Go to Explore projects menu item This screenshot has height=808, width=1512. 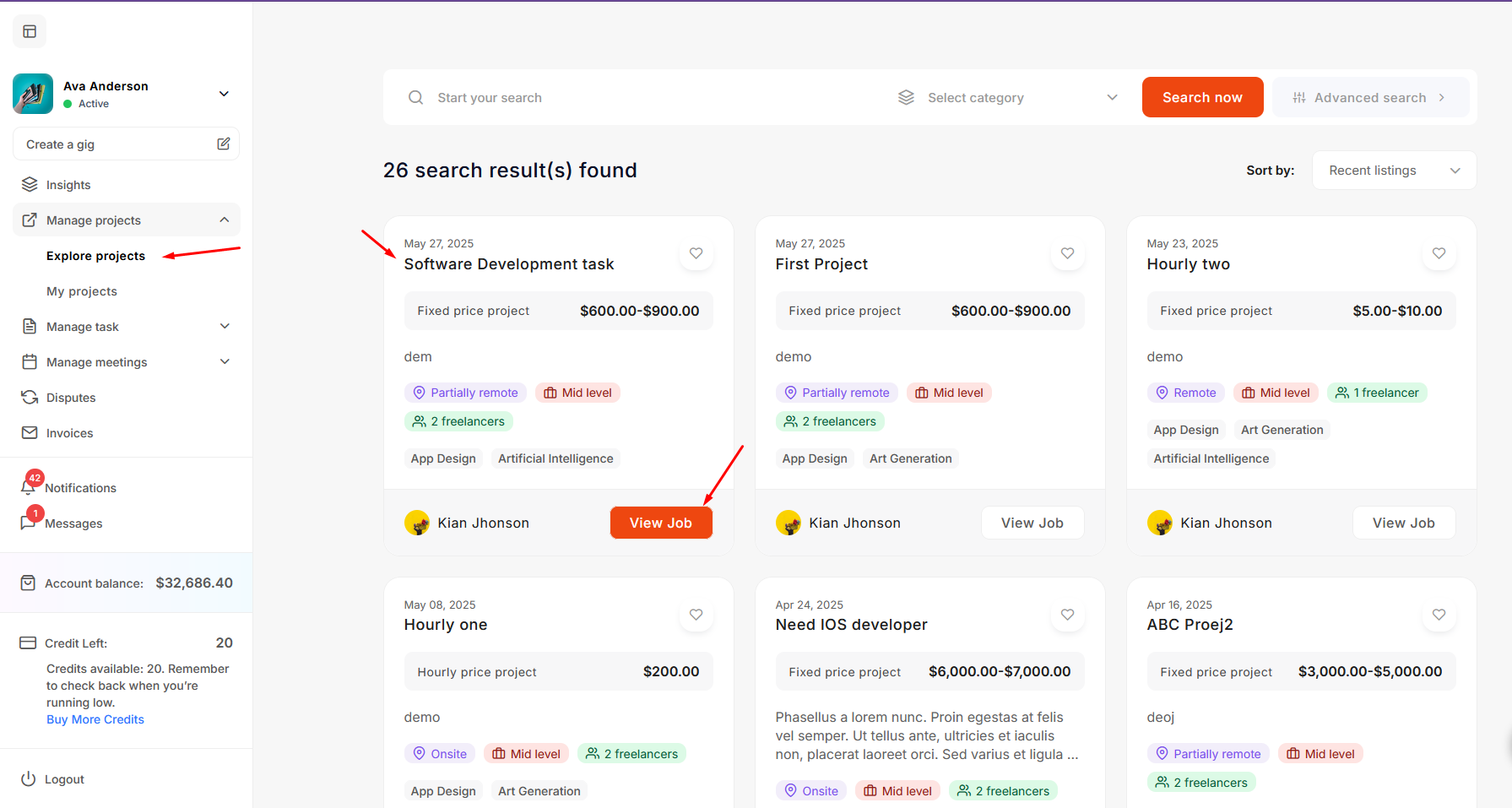tap(95, 256)
